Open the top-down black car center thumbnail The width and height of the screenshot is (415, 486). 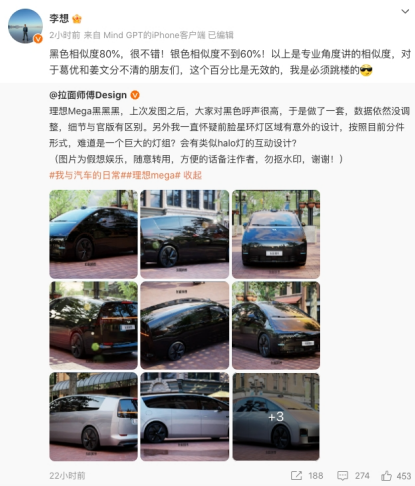point(185,325)
